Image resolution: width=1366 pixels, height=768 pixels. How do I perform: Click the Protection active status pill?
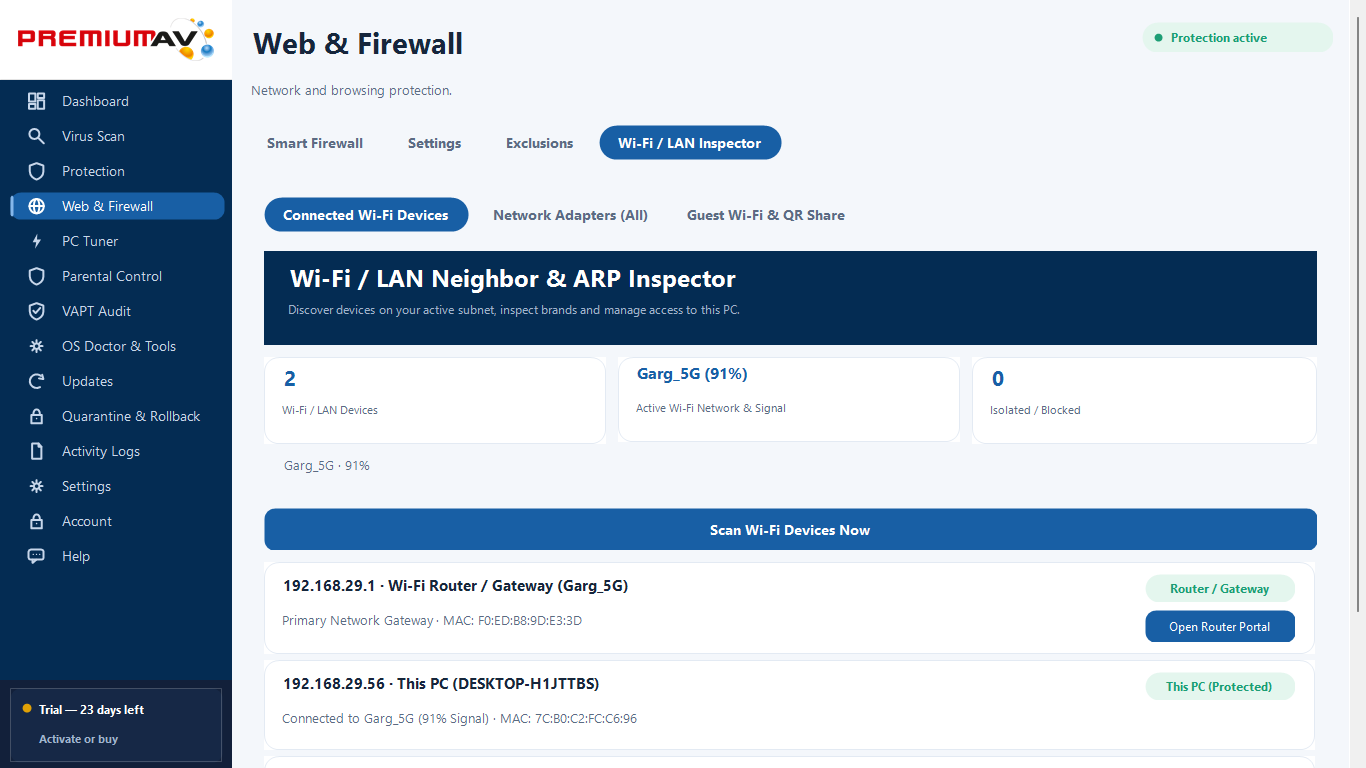[1238, 38]
